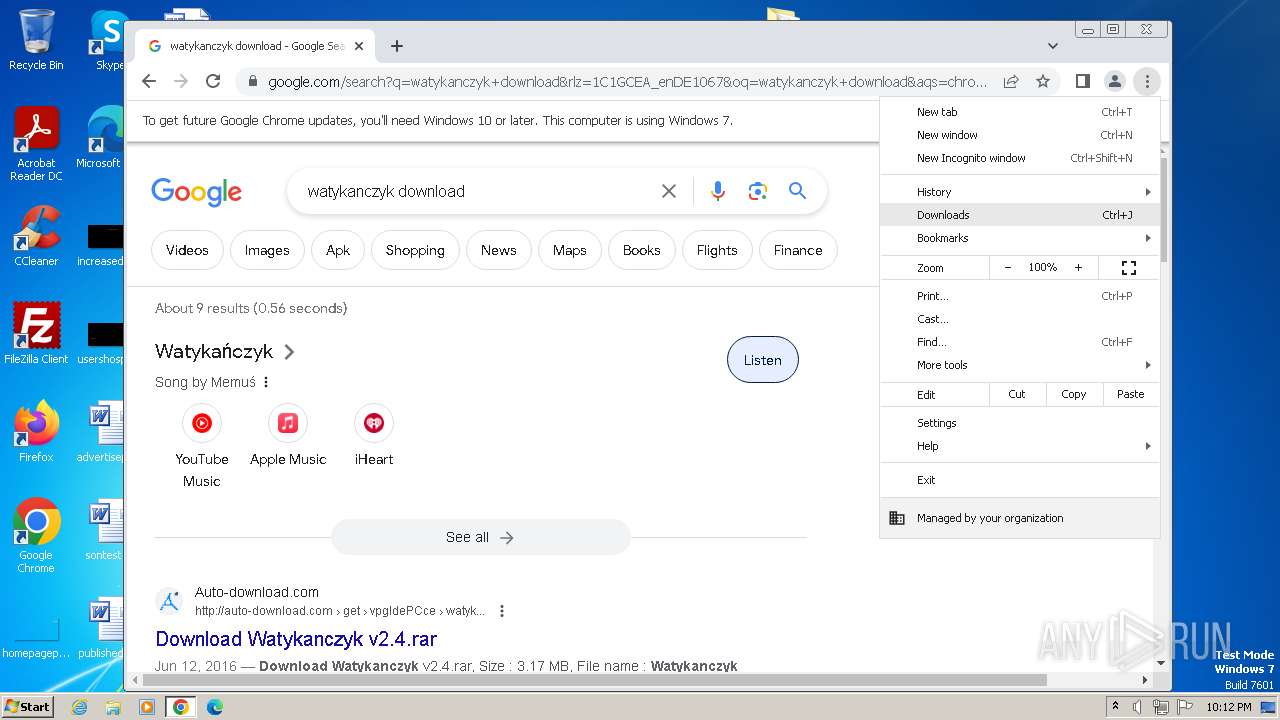Open the Windows Start button
This screenshot has width=1280, height=720.
(28, 706)
